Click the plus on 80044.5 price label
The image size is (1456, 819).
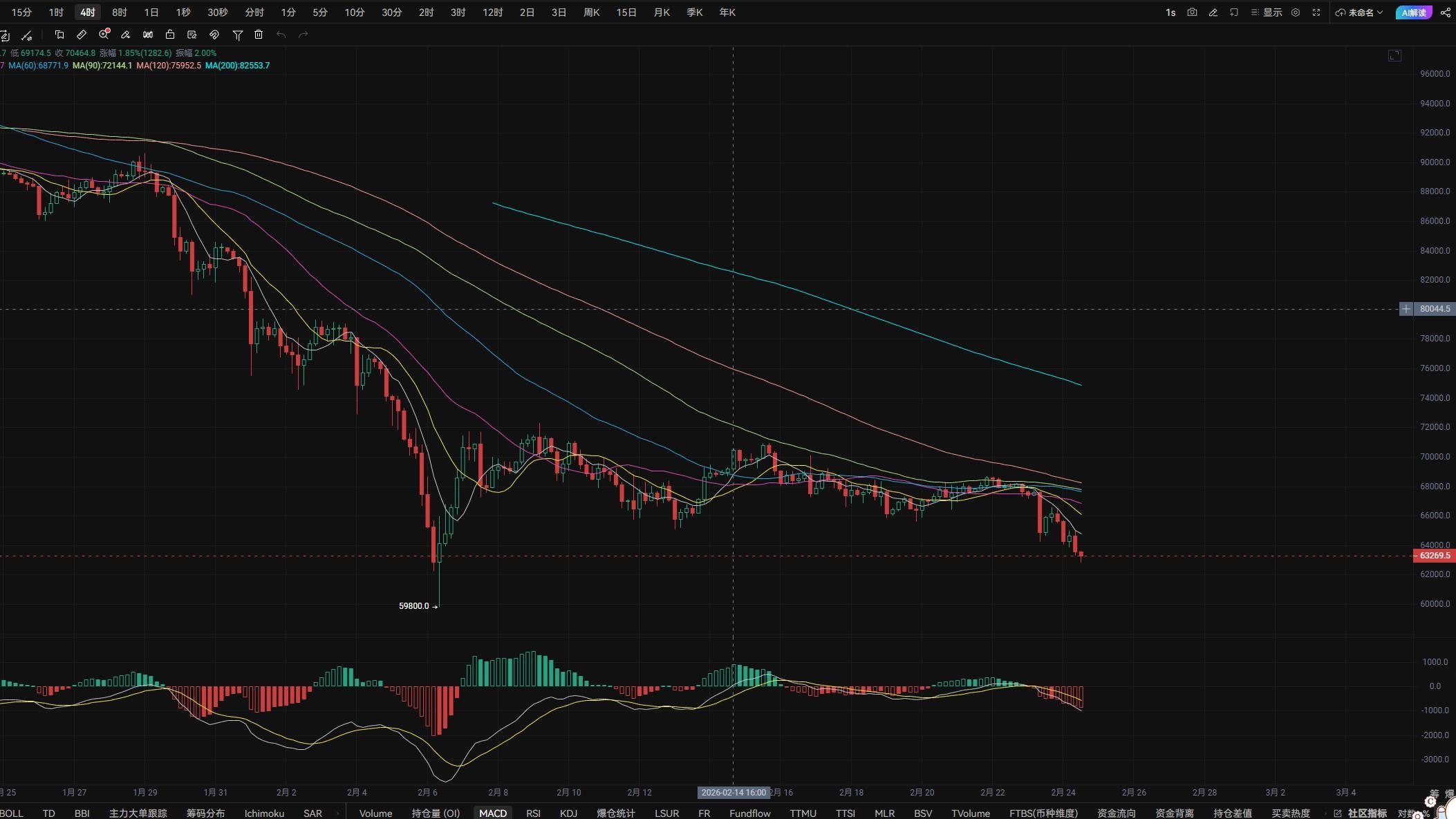click(1406, 309)
